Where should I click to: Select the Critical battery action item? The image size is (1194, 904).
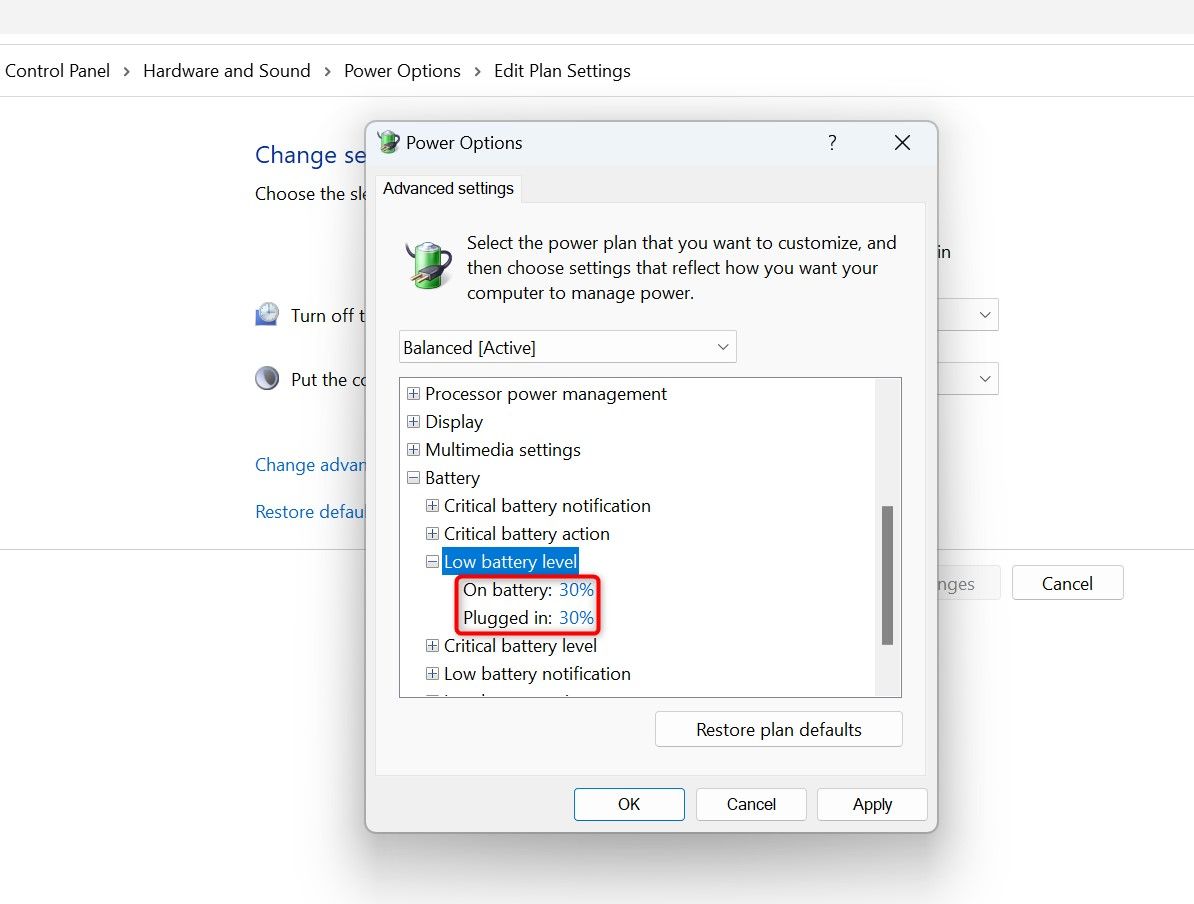pos(526,534)
